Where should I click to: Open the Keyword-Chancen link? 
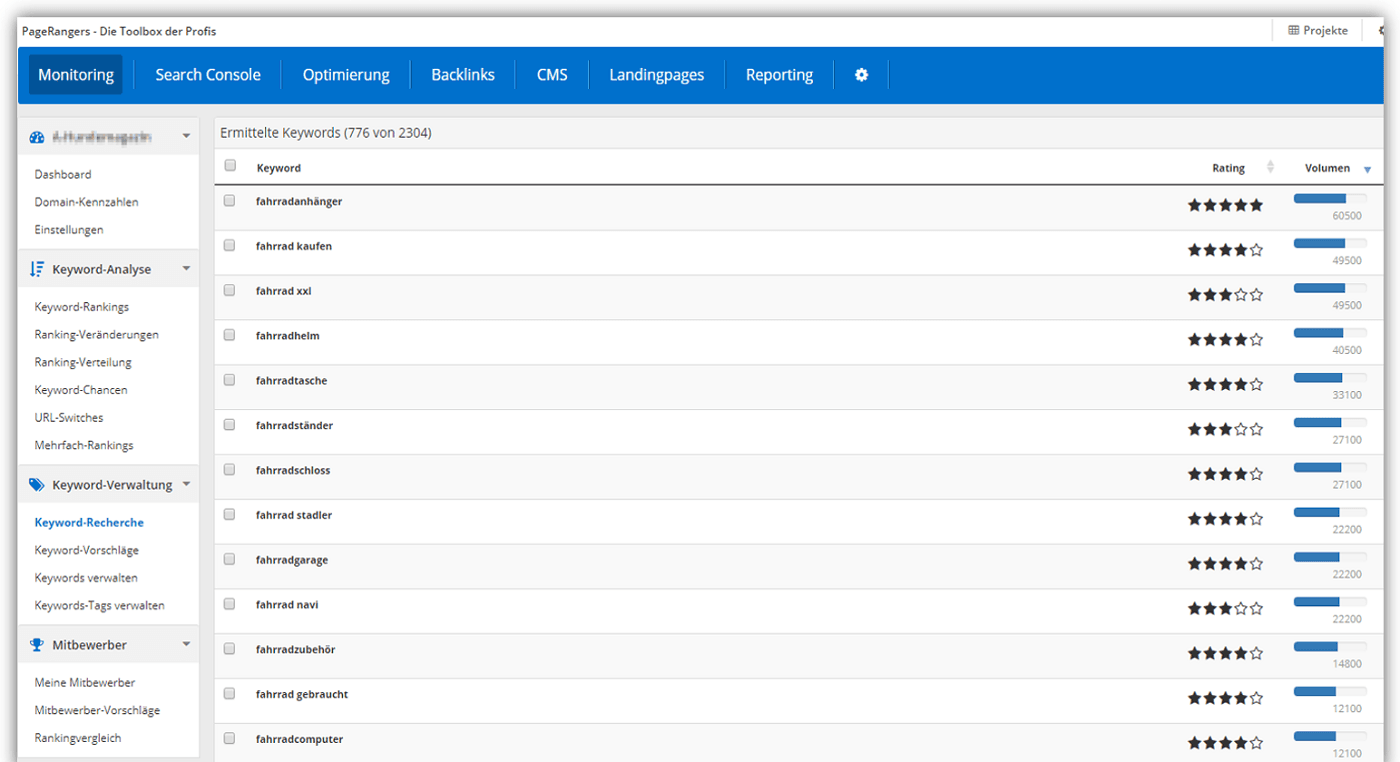tap(81, 390)
